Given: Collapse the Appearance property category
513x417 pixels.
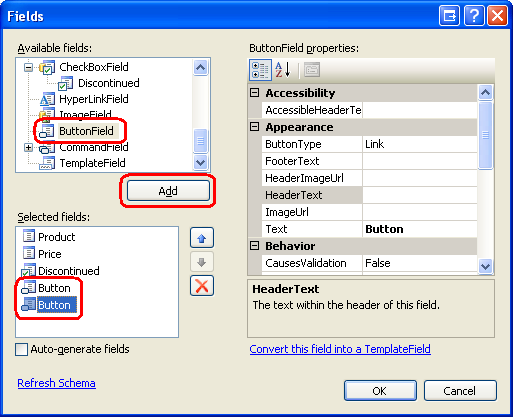Looking at the screenshot, I should [255, 127].
